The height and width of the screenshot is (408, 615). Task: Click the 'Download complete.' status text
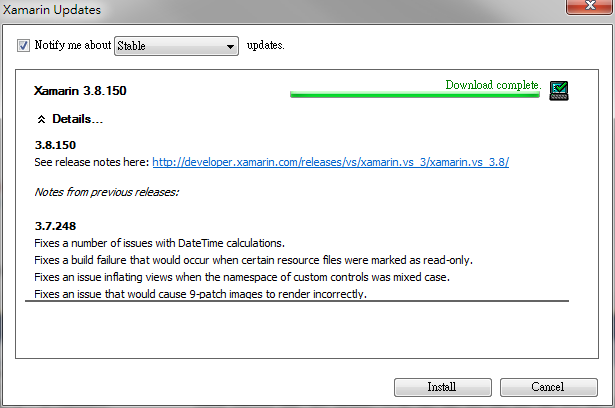(x=493, y=85)
